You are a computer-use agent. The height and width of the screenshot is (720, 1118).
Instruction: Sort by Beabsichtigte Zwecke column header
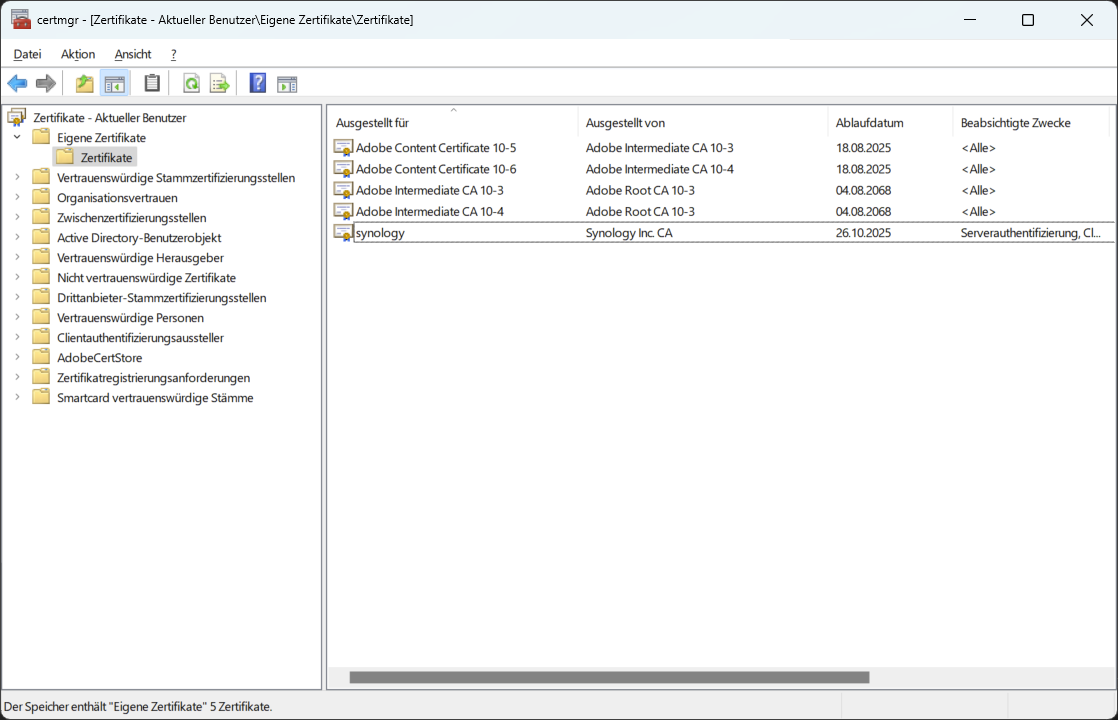(1031, 123)
